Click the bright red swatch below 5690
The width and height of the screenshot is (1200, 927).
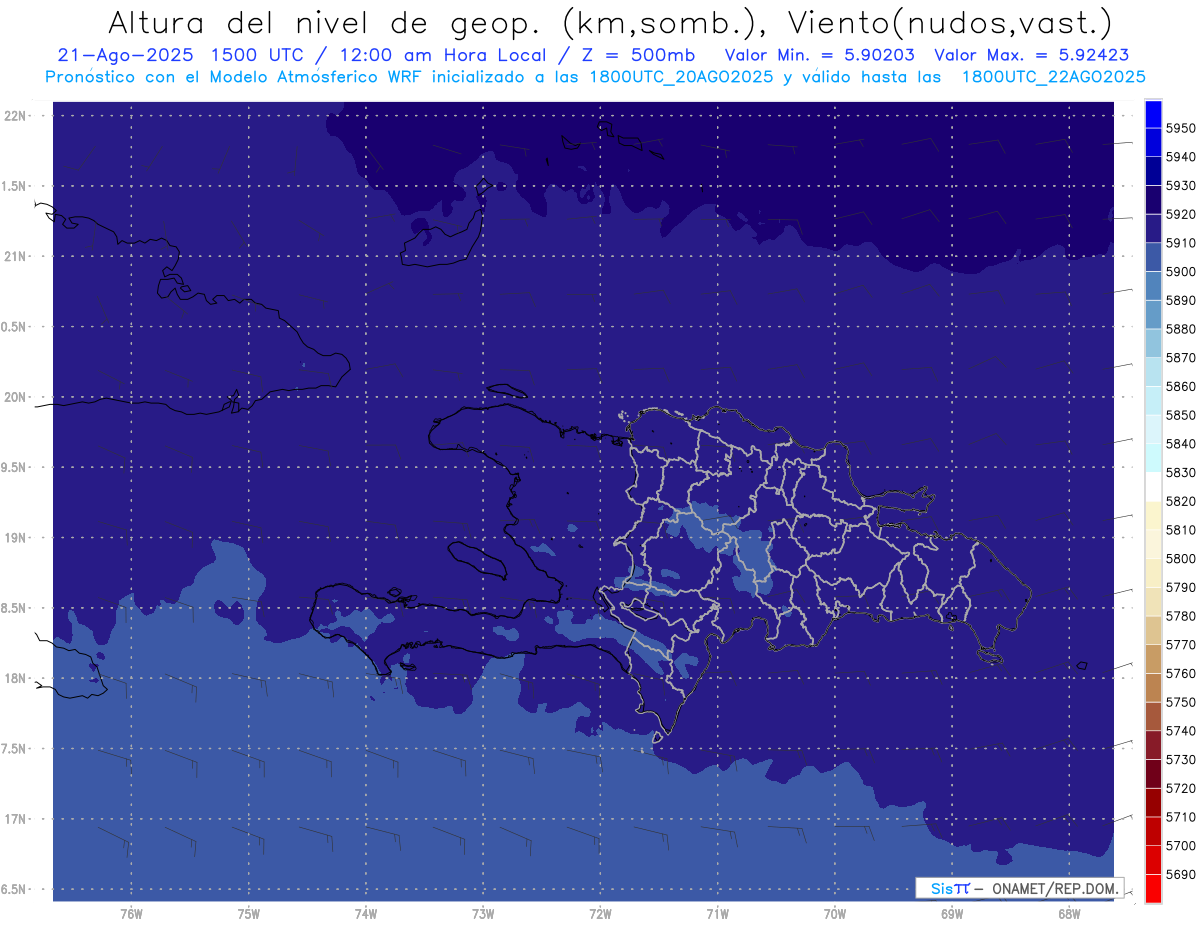click(1153, 889)
